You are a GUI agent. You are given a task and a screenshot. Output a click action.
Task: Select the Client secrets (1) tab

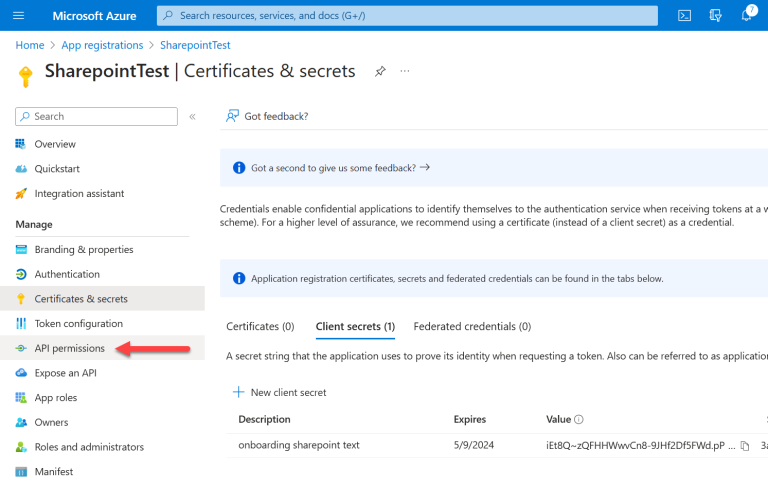point(355,326)
